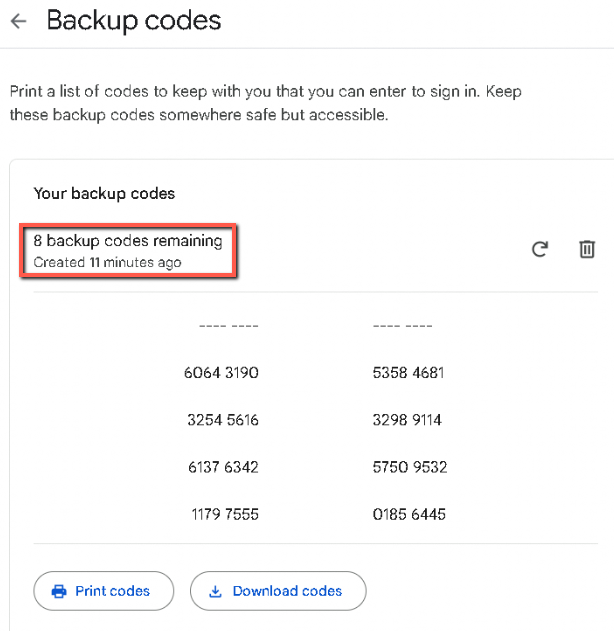
Task: Select backup code 6064 3190
Action: tap(221, 373)
